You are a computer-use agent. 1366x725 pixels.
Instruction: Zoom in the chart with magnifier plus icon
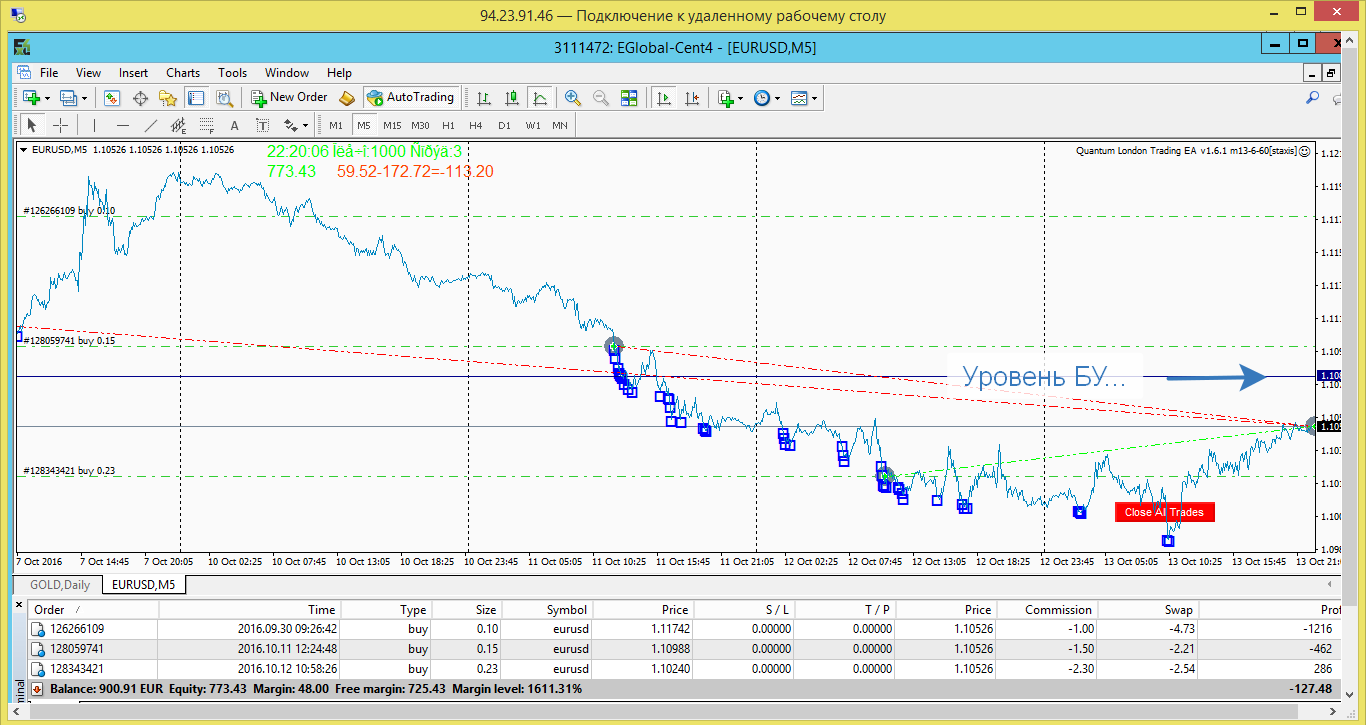pyautogui.click(x=573, y=97)
